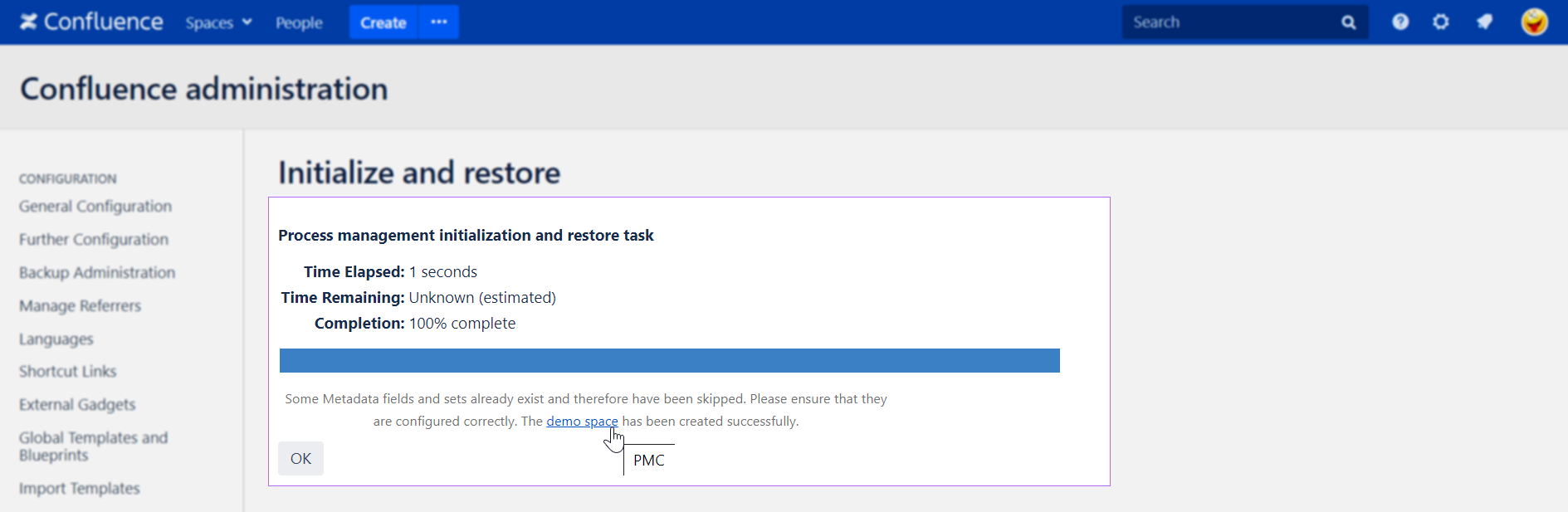
Task: Open the People menu item
Action: pos(299,22)
